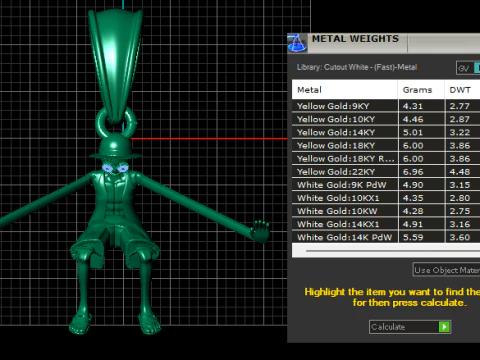Select the Yellow Gold:10KY row
This screenshot has height=360, width=480.
(386, 119)
